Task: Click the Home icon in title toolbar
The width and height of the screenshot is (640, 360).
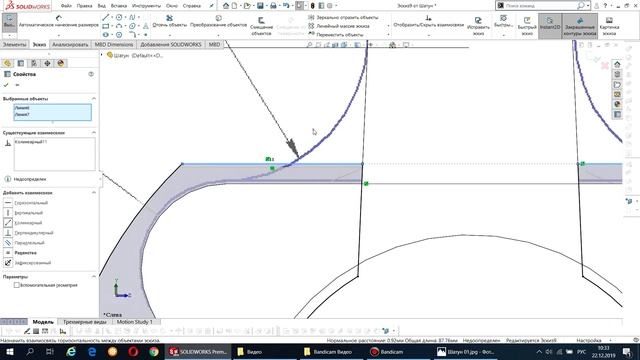Action: (x=226, y=6)
